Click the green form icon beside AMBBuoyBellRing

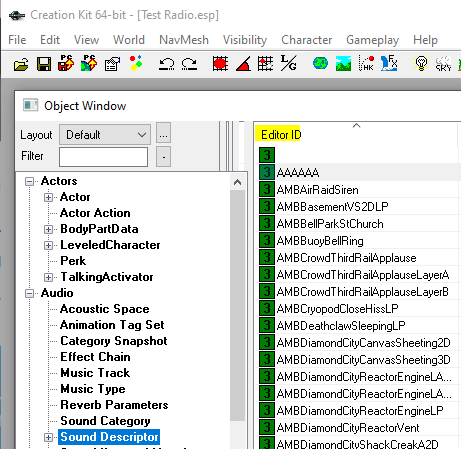pyautogui.click(x=267, y=240)
